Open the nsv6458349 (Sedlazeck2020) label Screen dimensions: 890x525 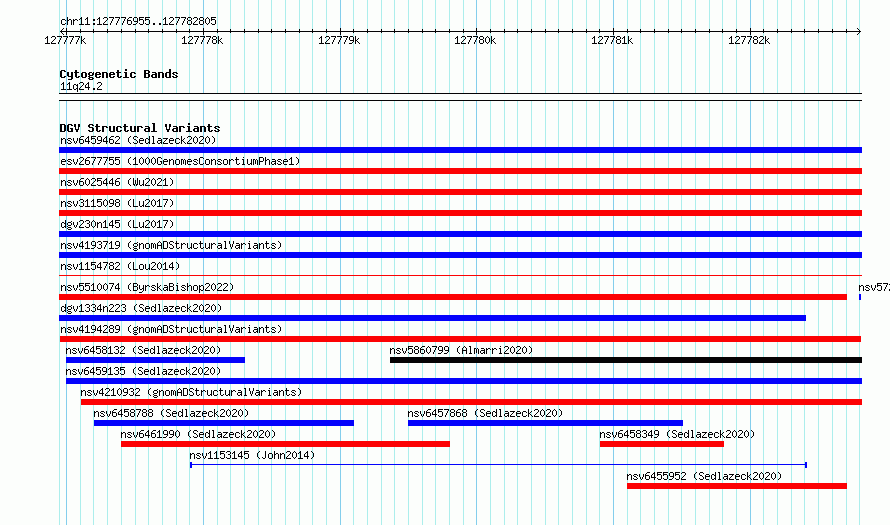pos(677,434)
